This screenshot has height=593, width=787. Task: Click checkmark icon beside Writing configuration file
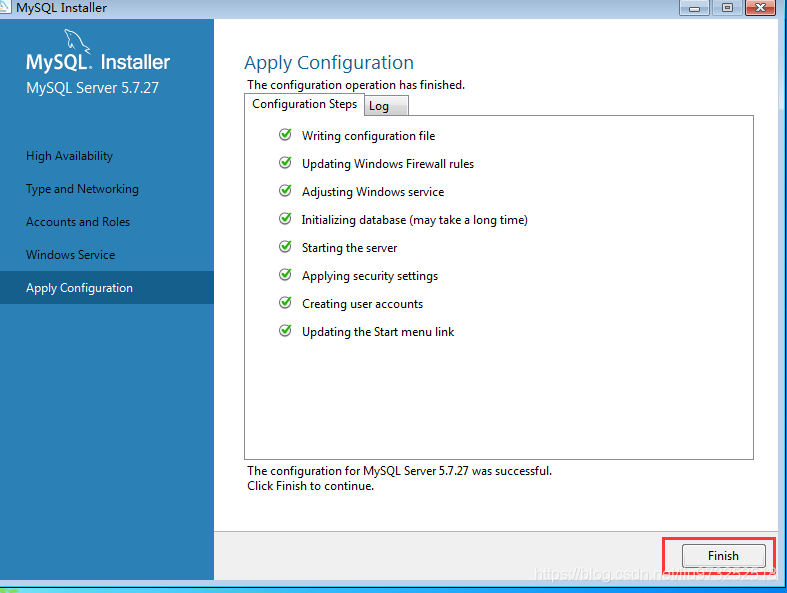click(x=285, y=135)
